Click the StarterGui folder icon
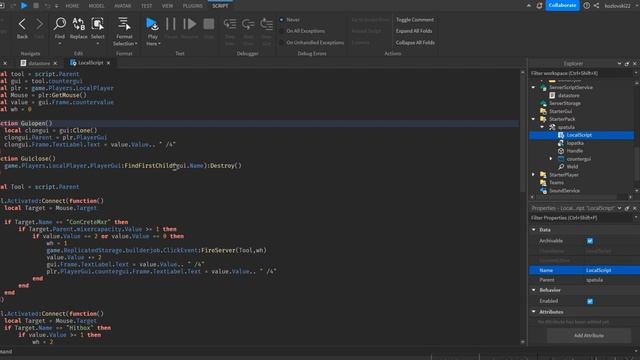Viewport: 640px width, 360px height. click(543, 111)
